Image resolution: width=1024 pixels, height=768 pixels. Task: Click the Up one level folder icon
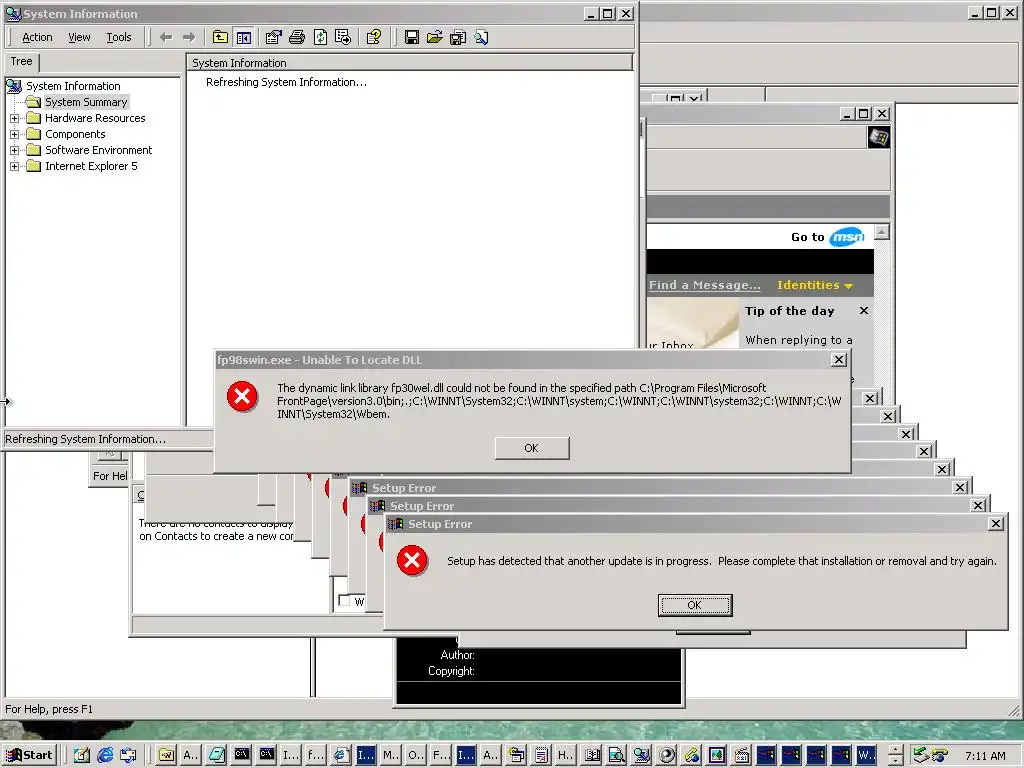[220, 37]
